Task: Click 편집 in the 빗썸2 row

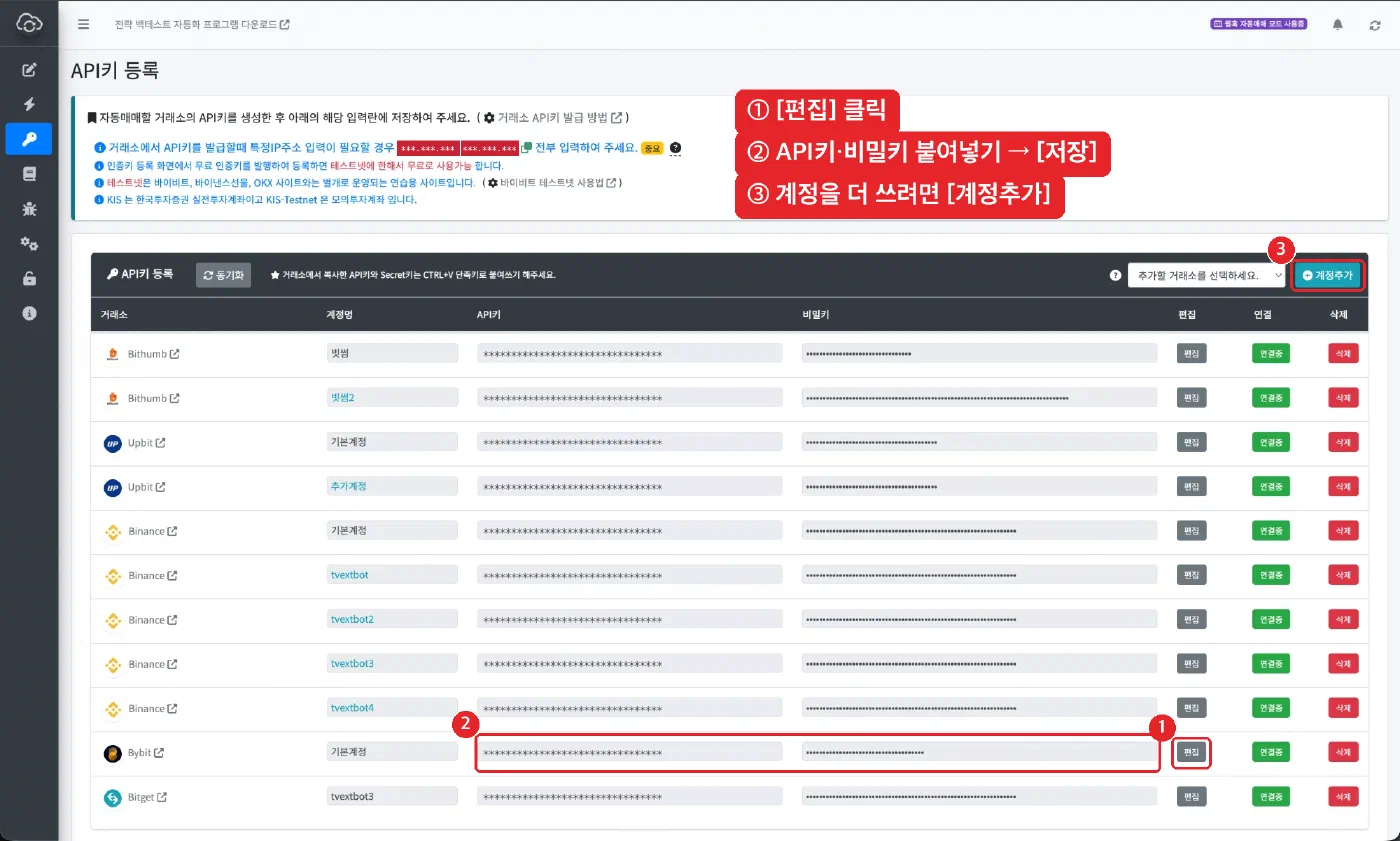Action: pos(1190,398)
